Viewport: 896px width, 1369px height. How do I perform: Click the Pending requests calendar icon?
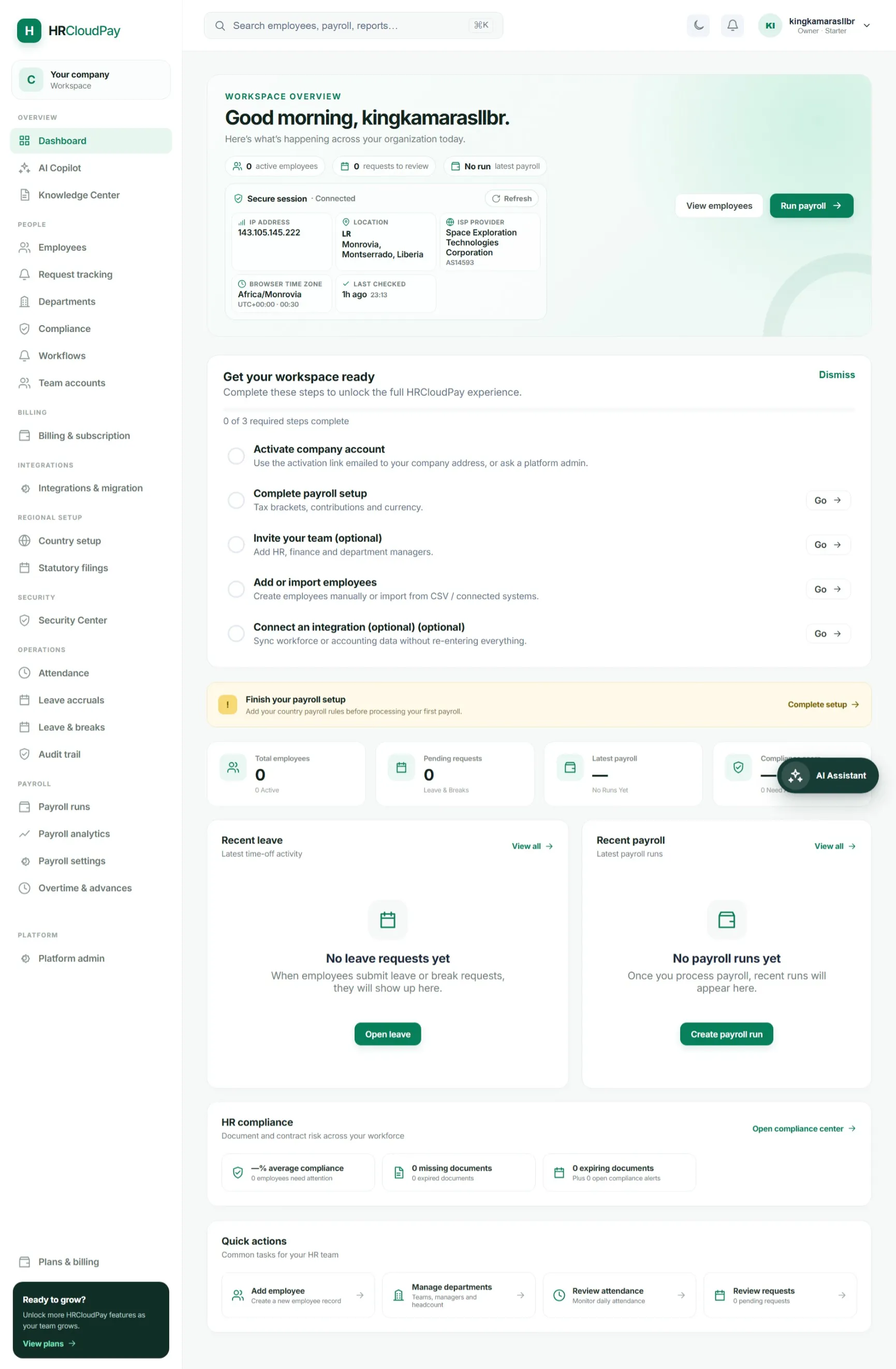tap(402, 767)
